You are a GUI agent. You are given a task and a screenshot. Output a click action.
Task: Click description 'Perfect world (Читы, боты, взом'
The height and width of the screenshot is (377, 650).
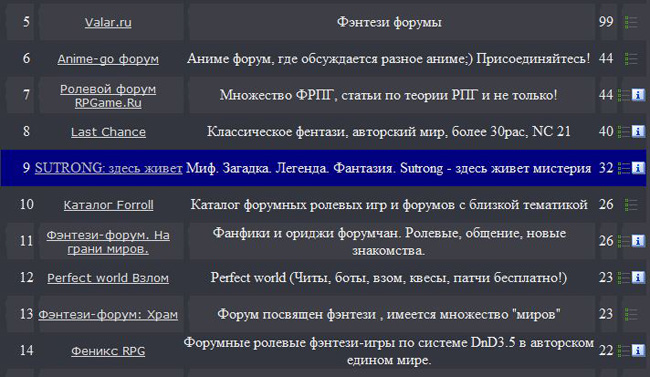pyautogui.click(x=388, y=277)
